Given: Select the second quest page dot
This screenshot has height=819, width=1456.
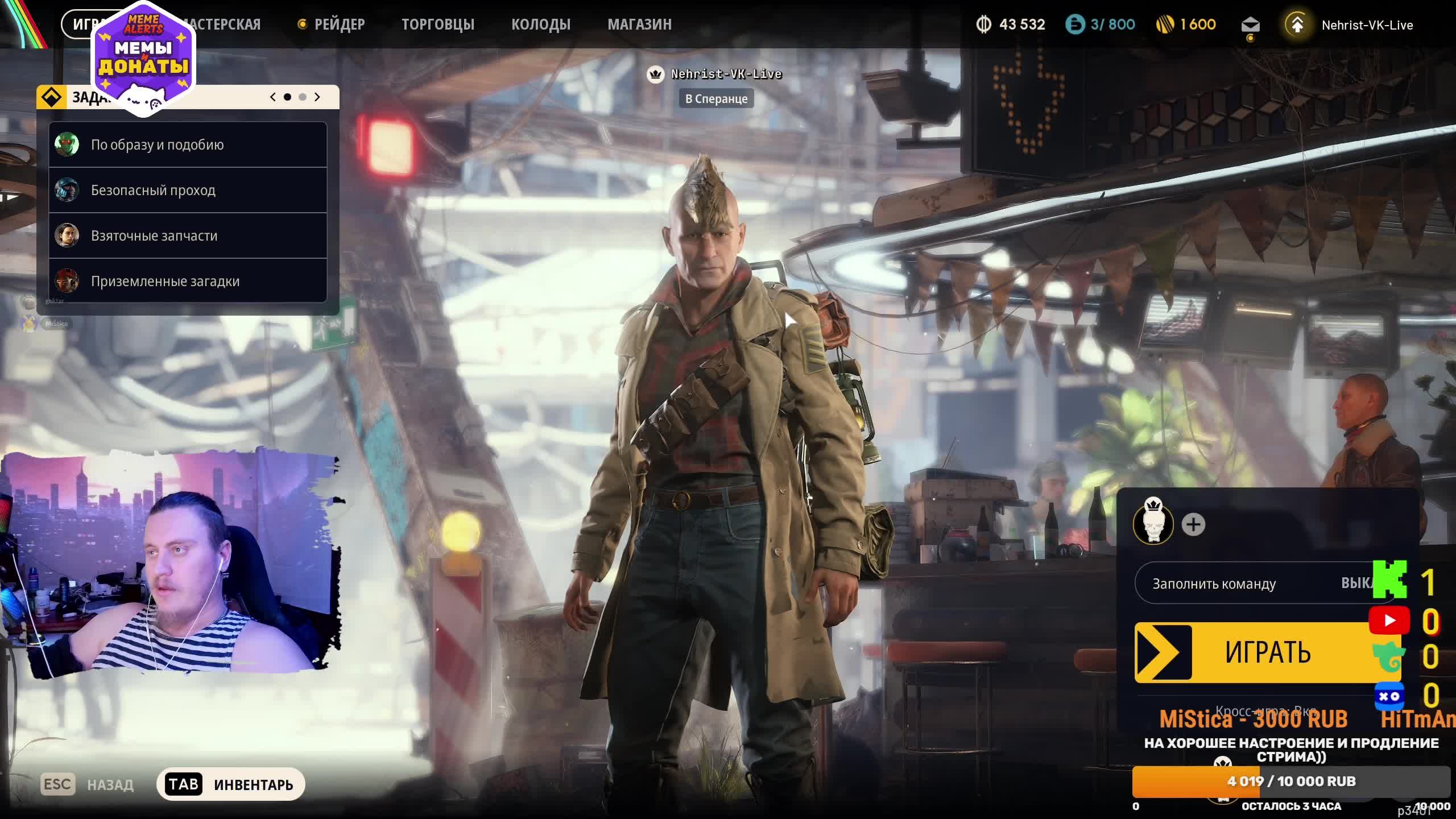Looking at the screenshot, I should pyautogui.click(x=303, y=97).
